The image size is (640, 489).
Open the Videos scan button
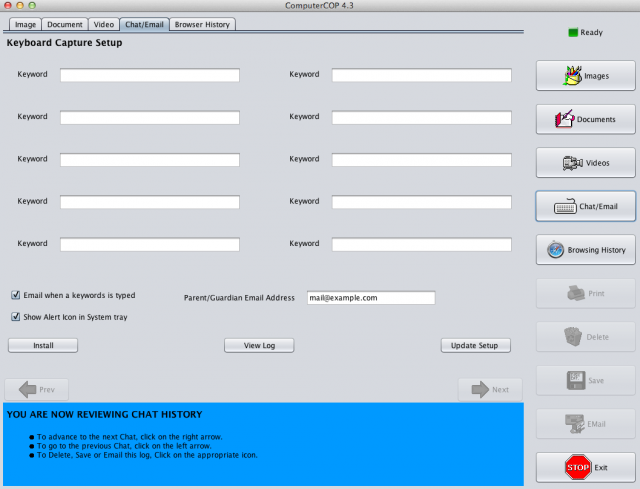(585, 163)
